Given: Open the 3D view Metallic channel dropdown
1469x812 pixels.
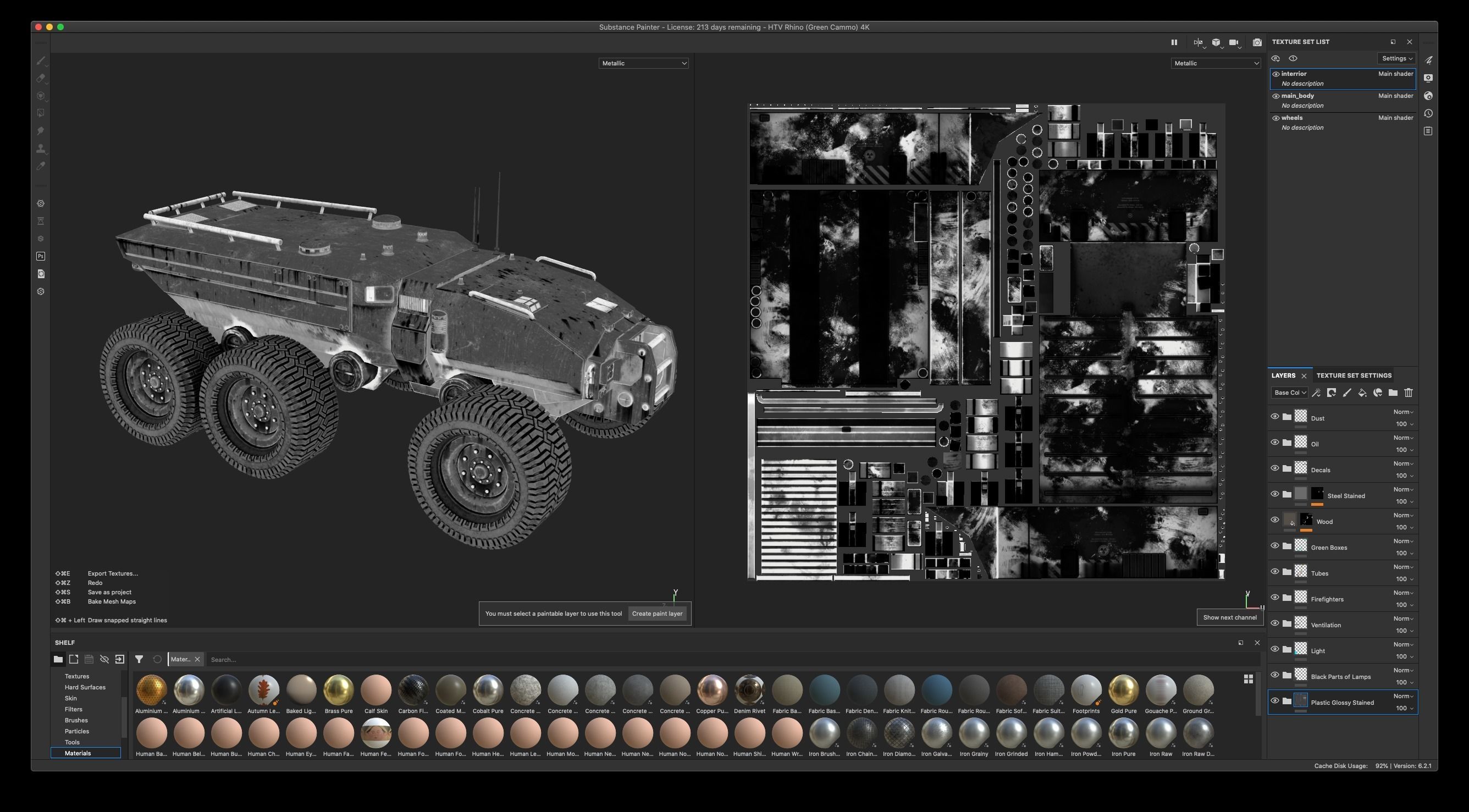Looking at the screenshot, I should pyautogui.click(x=643, y=63).
